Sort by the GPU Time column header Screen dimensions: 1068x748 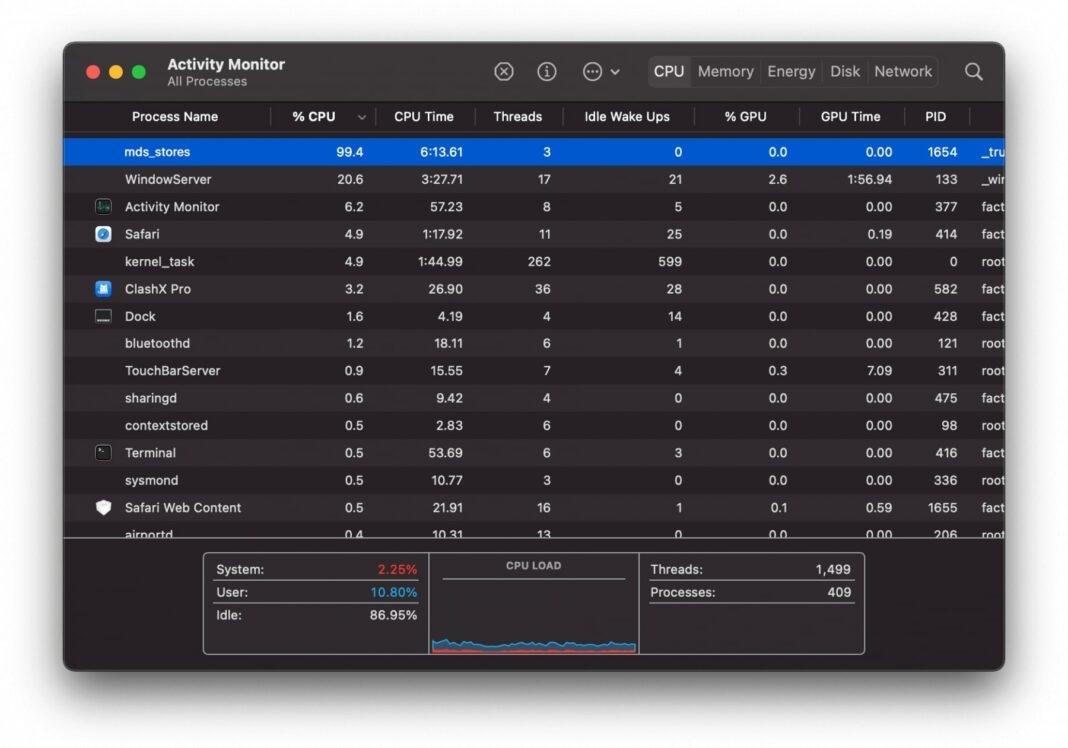pos(851,116)
